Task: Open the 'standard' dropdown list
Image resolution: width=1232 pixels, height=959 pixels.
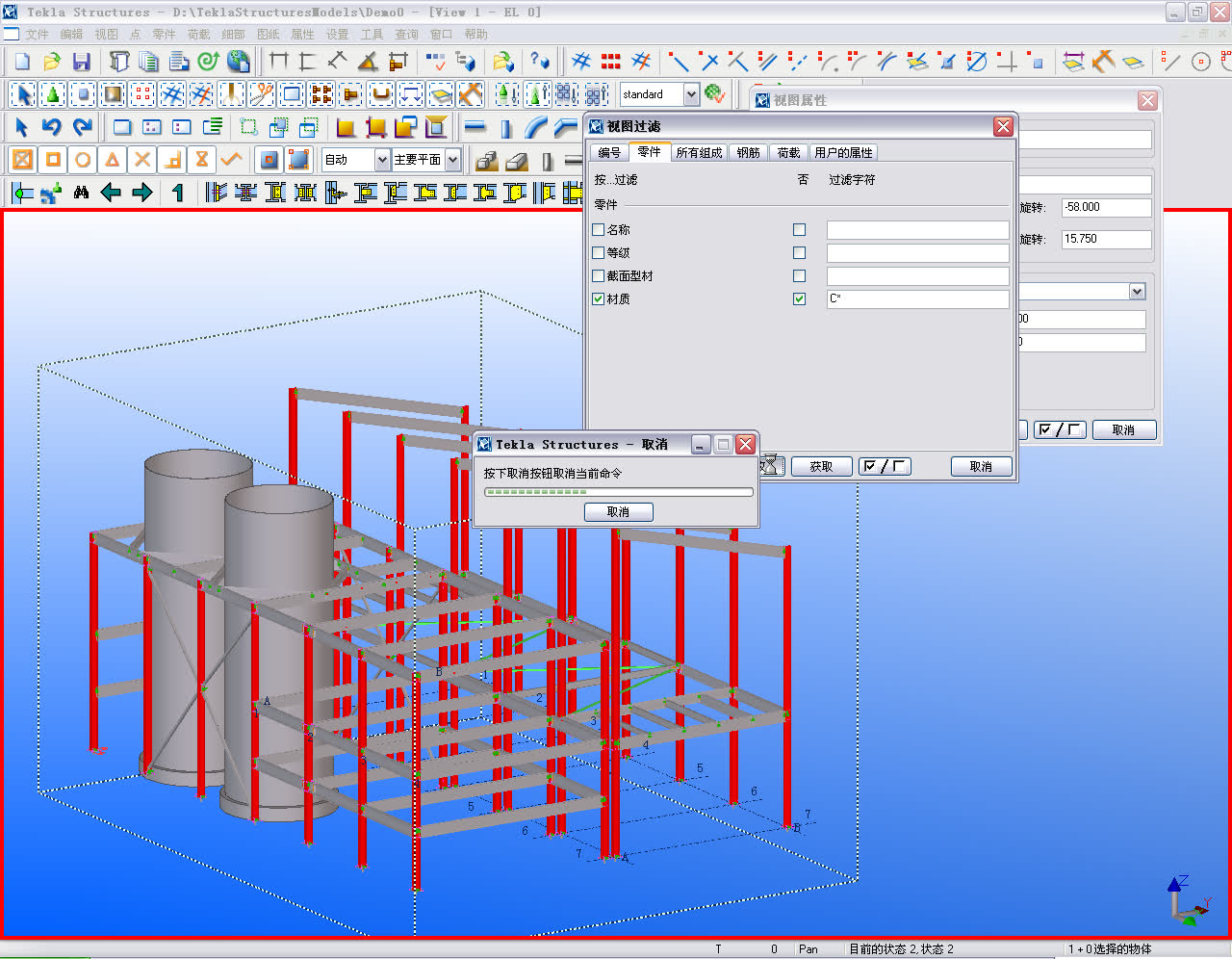Action: 691,94
